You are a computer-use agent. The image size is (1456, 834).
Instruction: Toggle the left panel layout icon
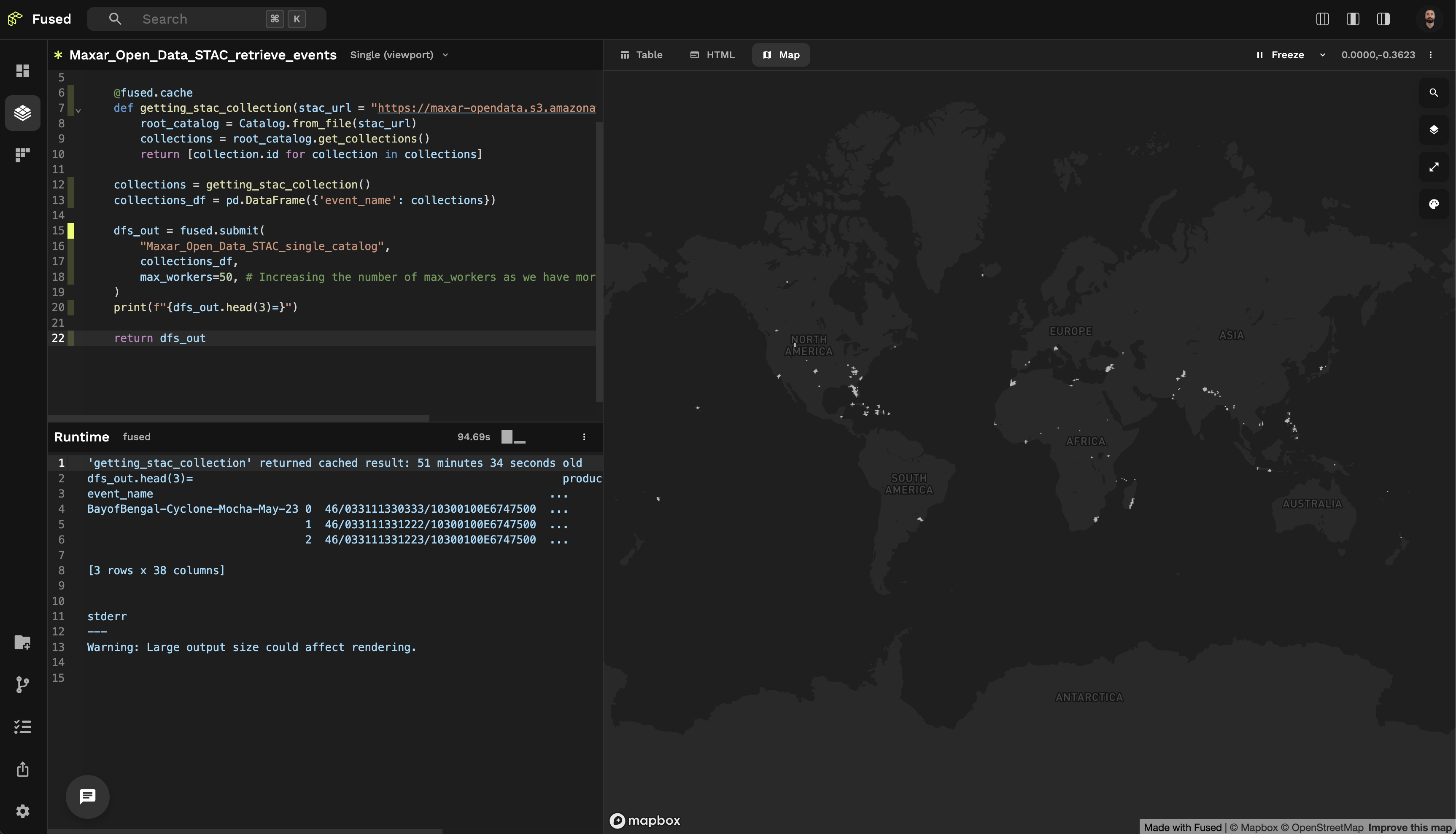click(1322, 19)
